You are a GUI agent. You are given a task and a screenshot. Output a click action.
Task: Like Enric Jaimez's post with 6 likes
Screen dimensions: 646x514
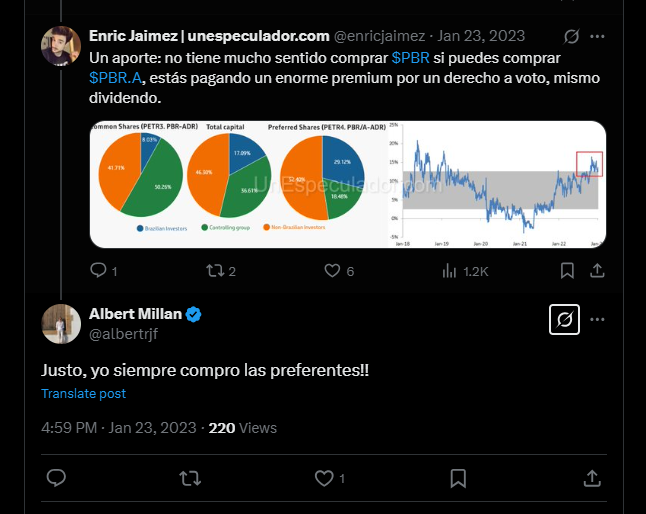339,271
